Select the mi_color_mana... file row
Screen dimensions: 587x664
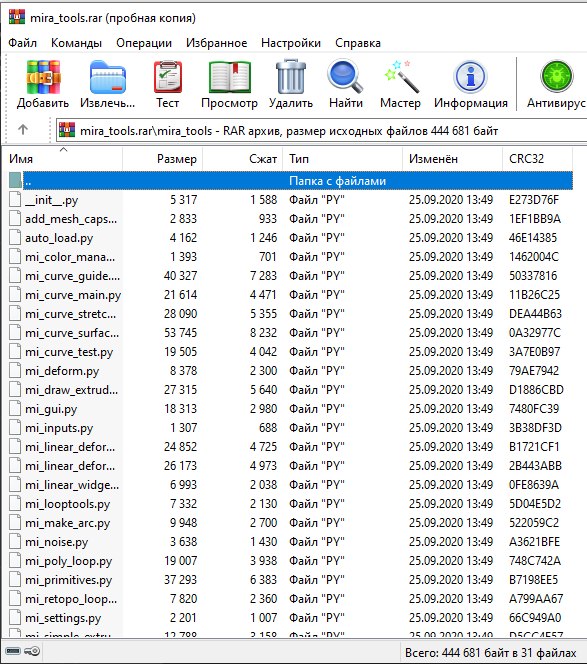pos(291,257)
